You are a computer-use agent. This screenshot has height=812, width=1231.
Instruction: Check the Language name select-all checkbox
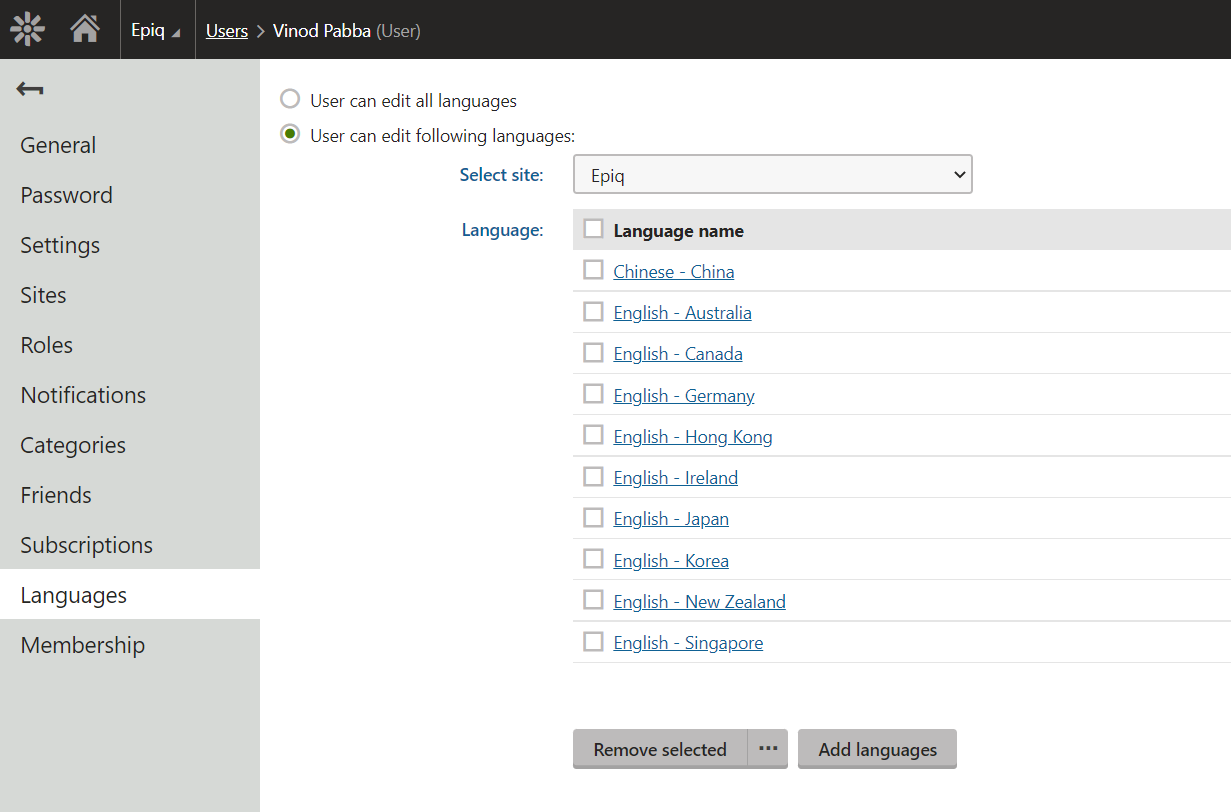point(593,229)
